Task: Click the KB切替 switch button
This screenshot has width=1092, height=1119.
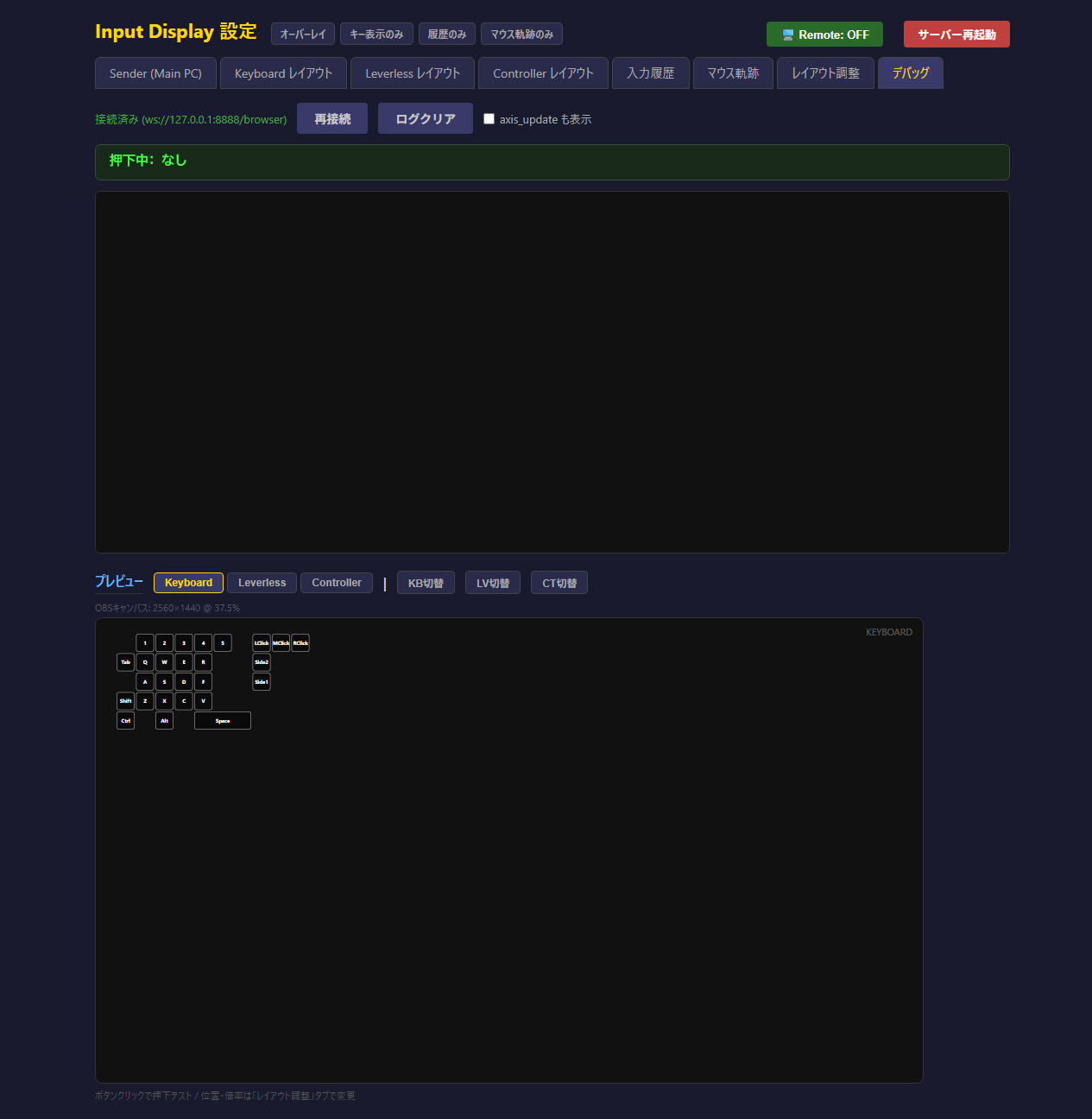Action: pos(426,584)
